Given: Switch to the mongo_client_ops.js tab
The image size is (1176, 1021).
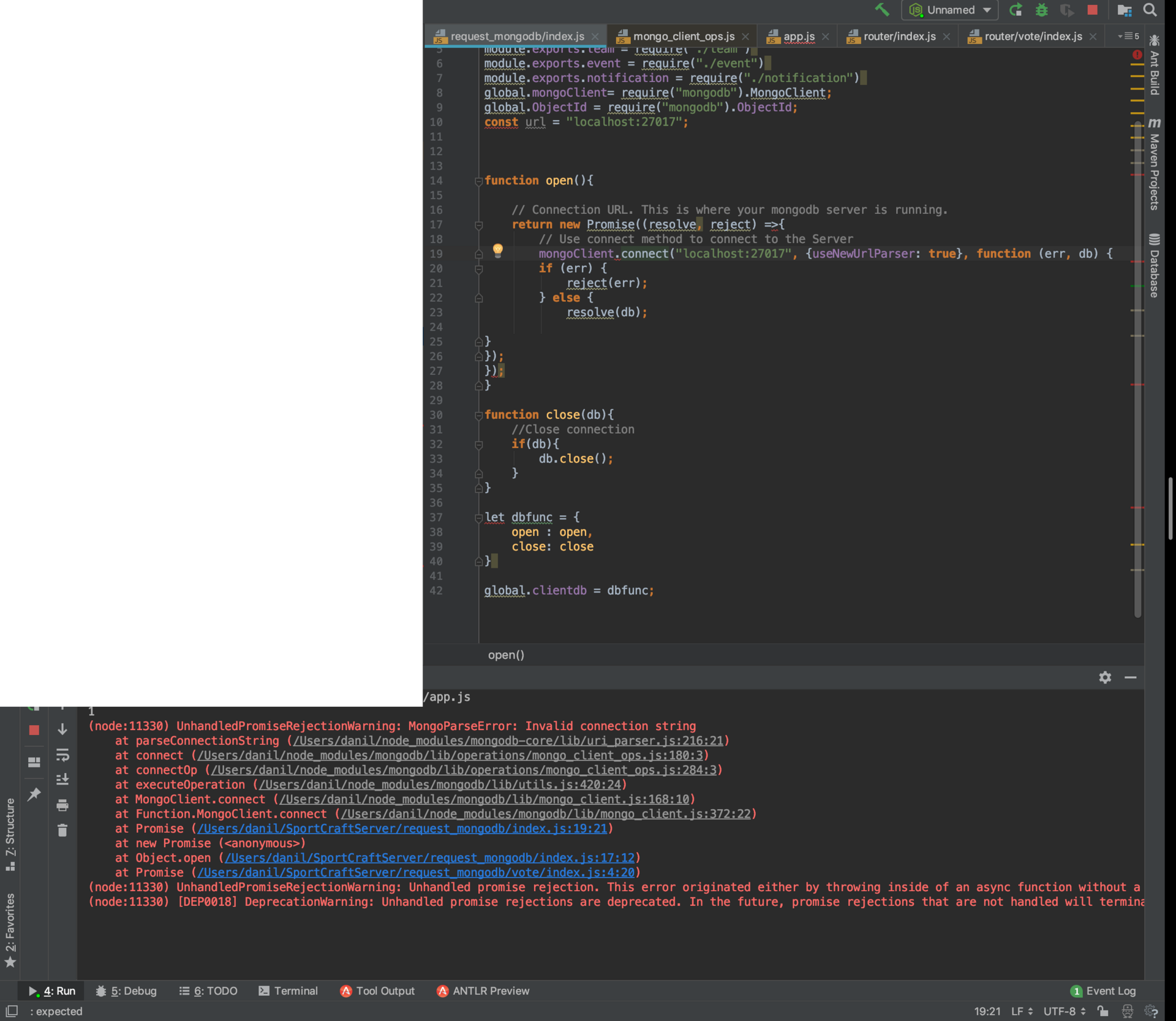Looking at the screenshot, I should (x=684, y=36).
